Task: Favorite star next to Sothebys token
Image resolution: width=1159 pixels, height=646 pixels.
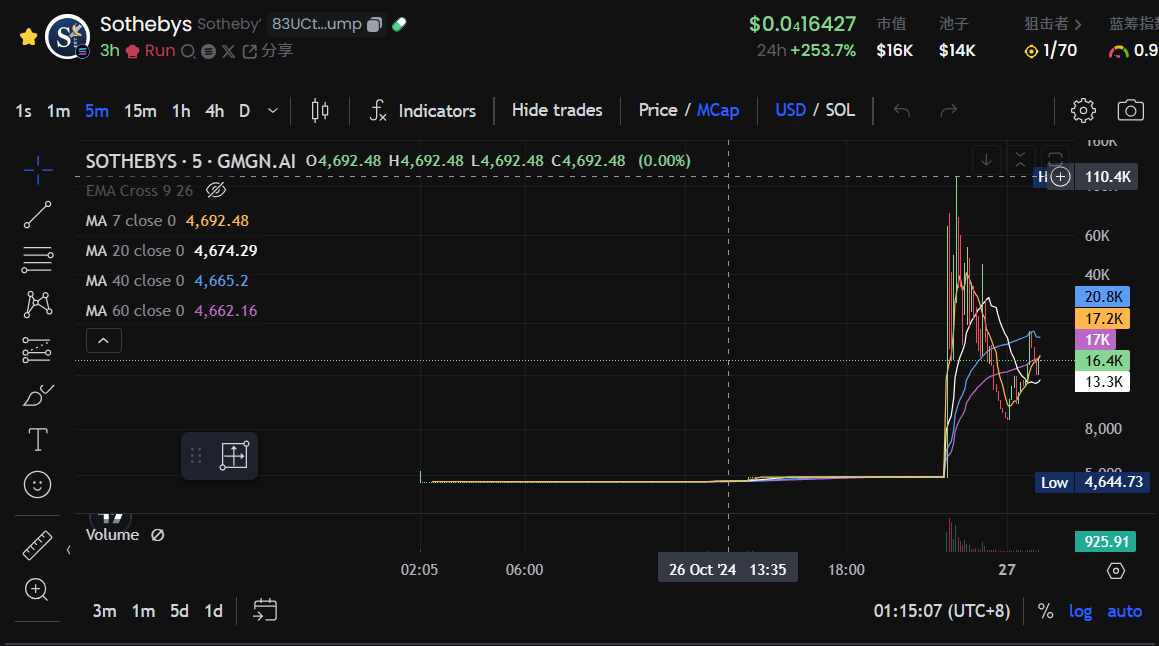Action: 29,36
